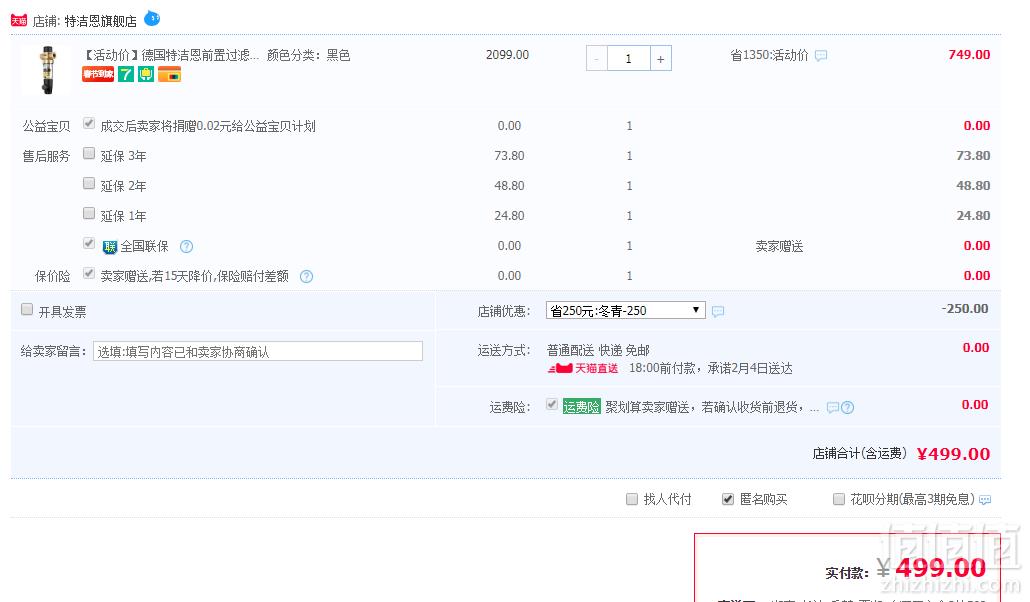Click item subtotal 749.00
Image resolution: width=1030 pixels, height=602 pixels.
[969, 55]
